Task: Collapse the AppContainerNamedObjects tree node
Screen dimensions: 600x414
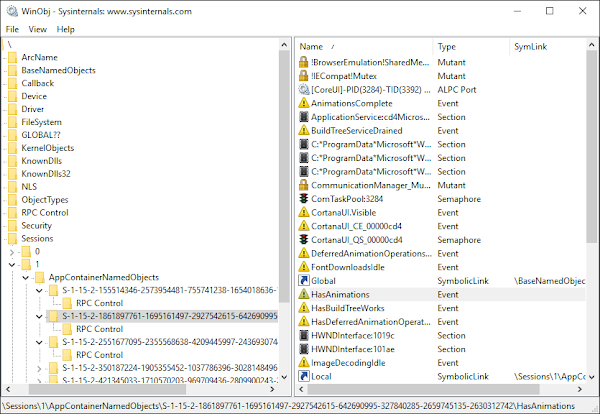Action: point(25,277)
